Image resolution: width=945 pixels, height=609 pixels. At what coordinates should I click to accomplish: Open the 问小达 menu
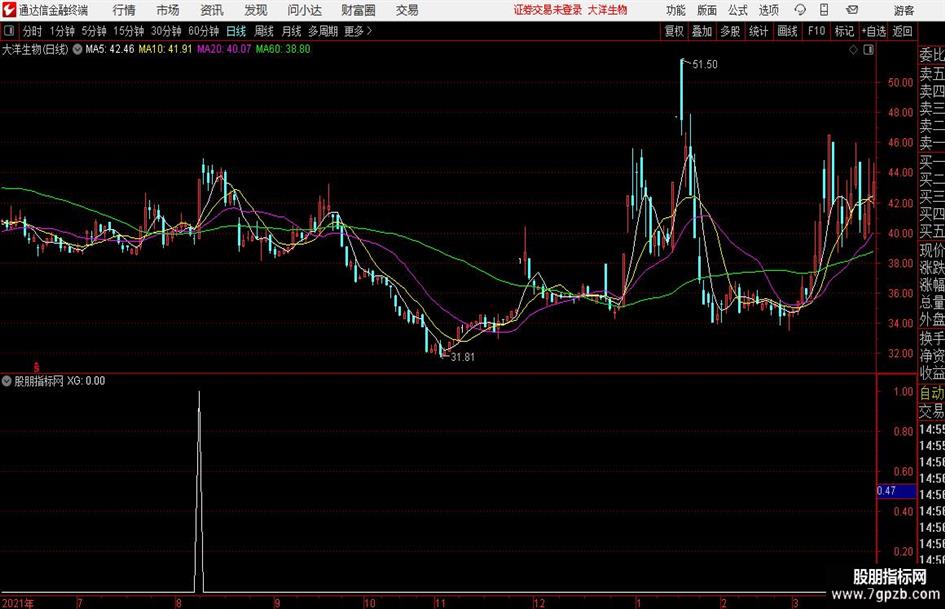tap(304, 10)
